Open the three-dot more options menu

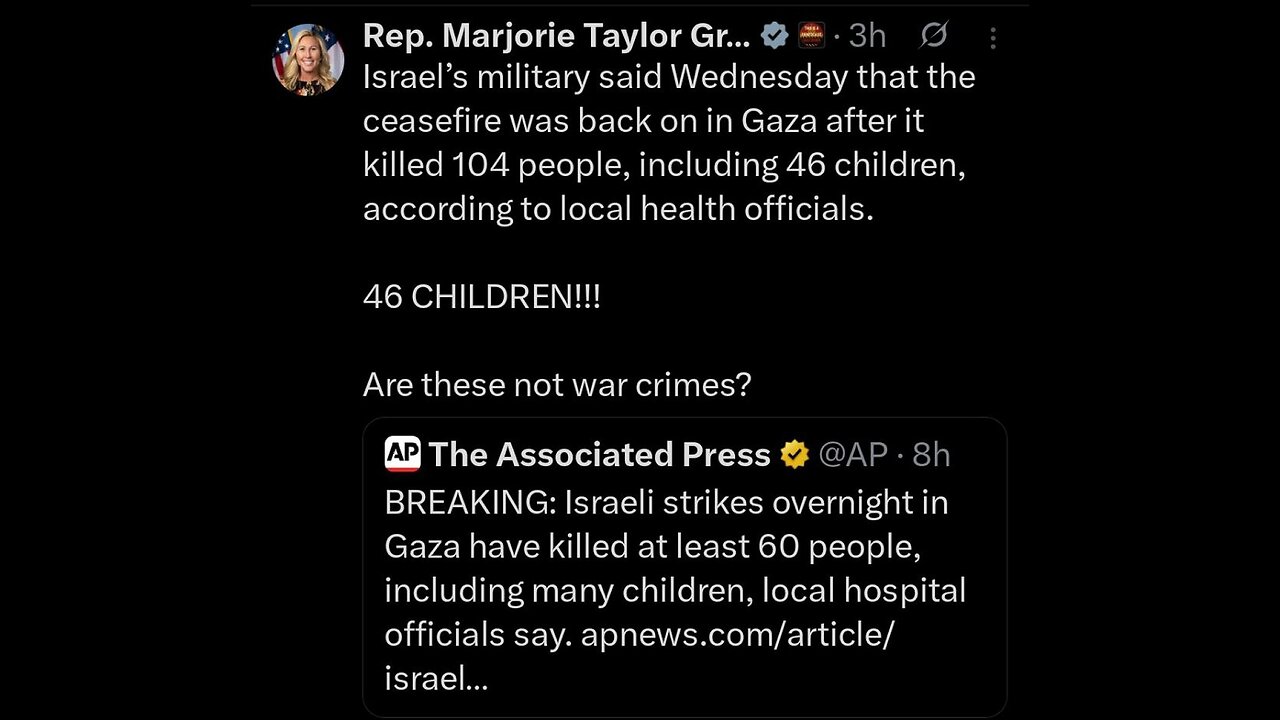[x=992, y=38]
